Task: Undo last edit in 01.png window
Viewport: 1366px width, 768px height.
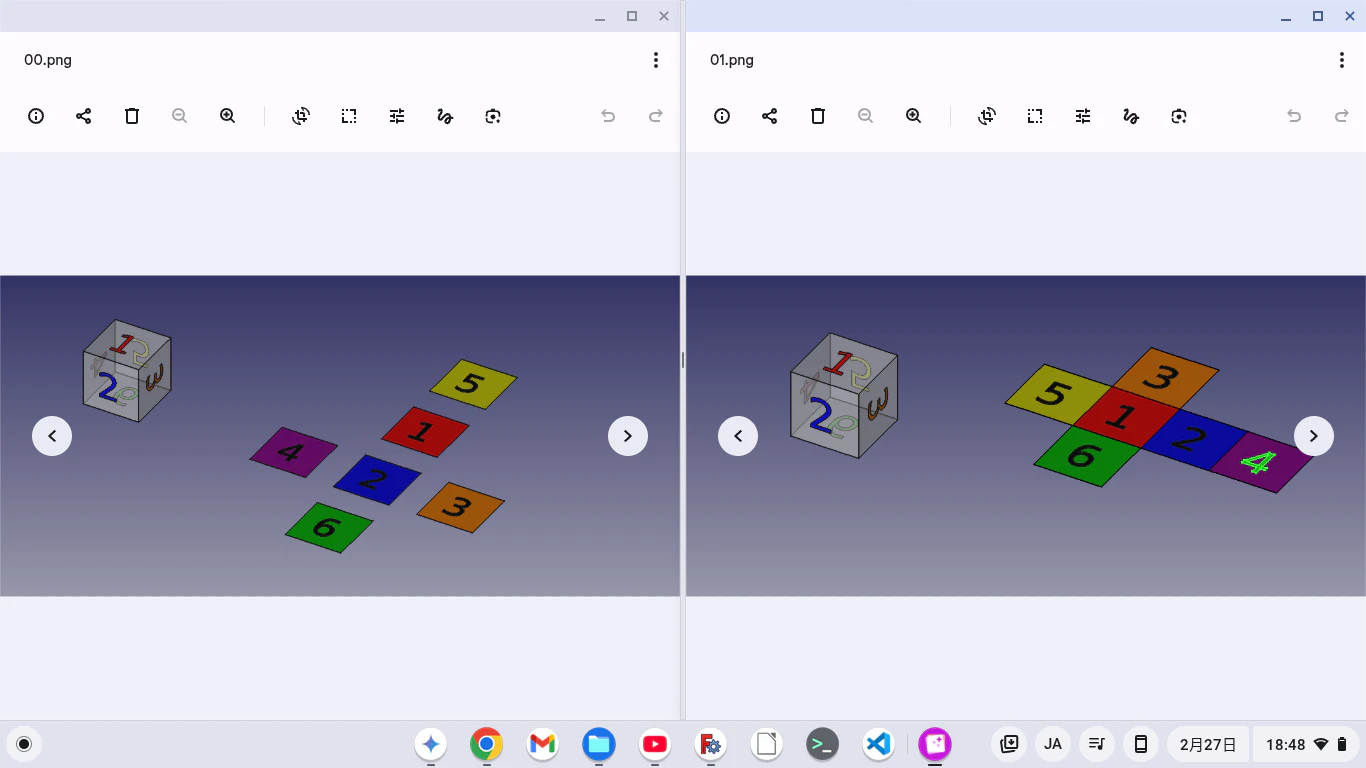Action: pos(1294,116)
